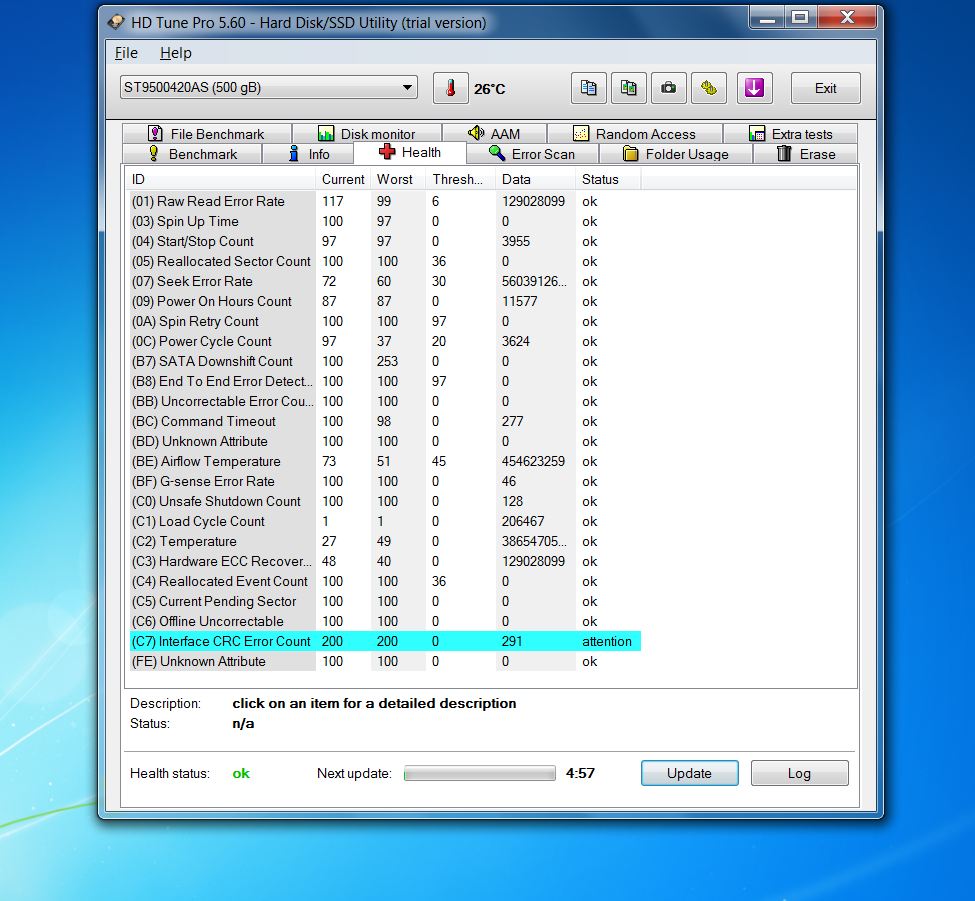Click the purple download arrow icon

coord(754,88)
